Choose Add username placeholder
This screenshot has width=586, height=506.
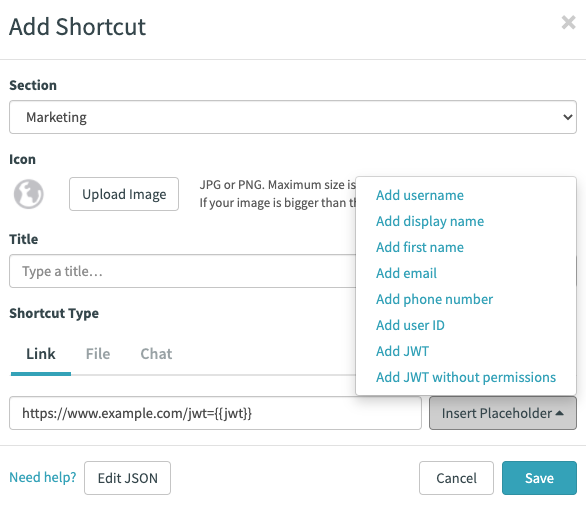(x=420, y=195)
